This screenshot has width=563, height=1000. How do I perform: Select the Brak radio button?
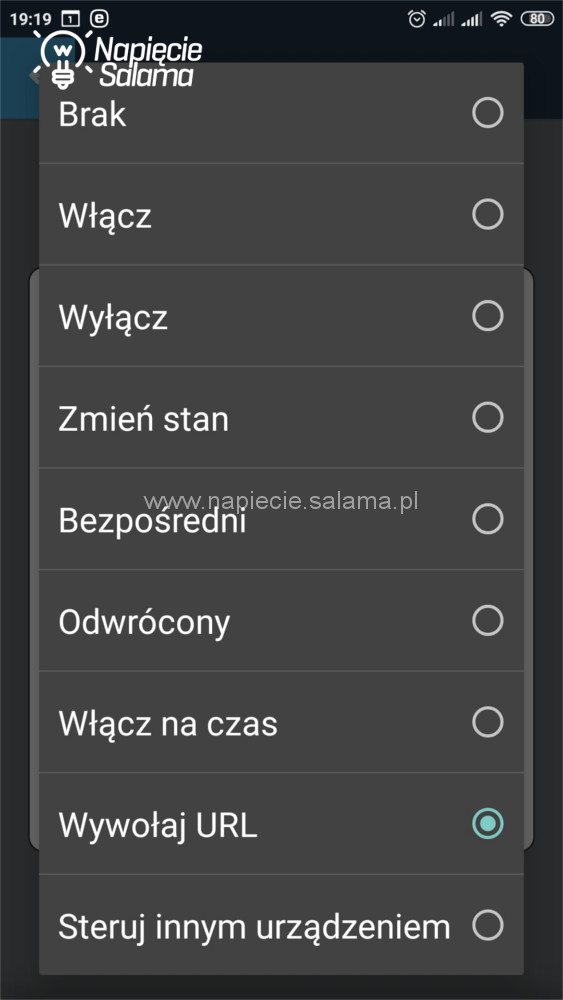point(487,114)
